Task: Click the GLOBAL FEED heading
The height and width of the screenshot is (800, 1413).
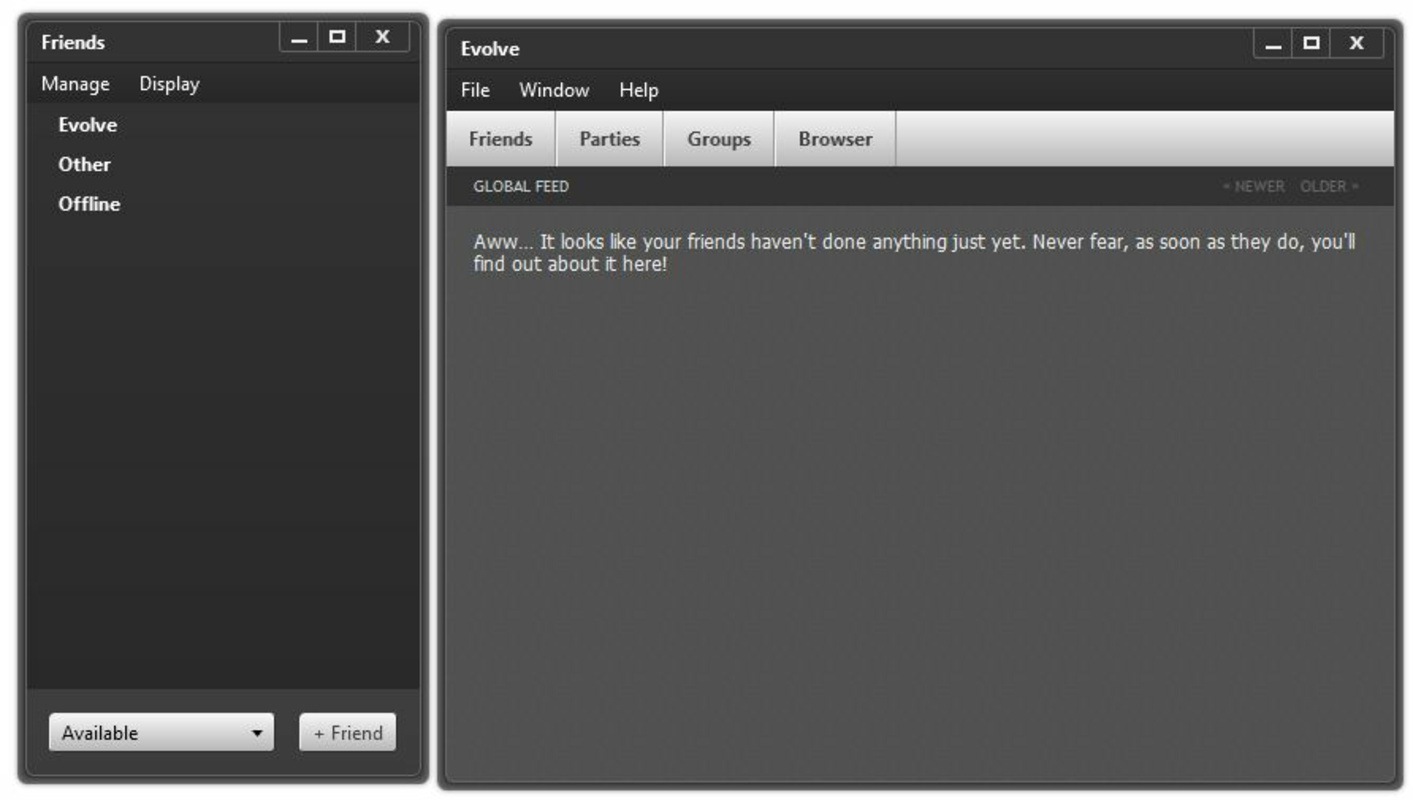Action: [521, 186]
